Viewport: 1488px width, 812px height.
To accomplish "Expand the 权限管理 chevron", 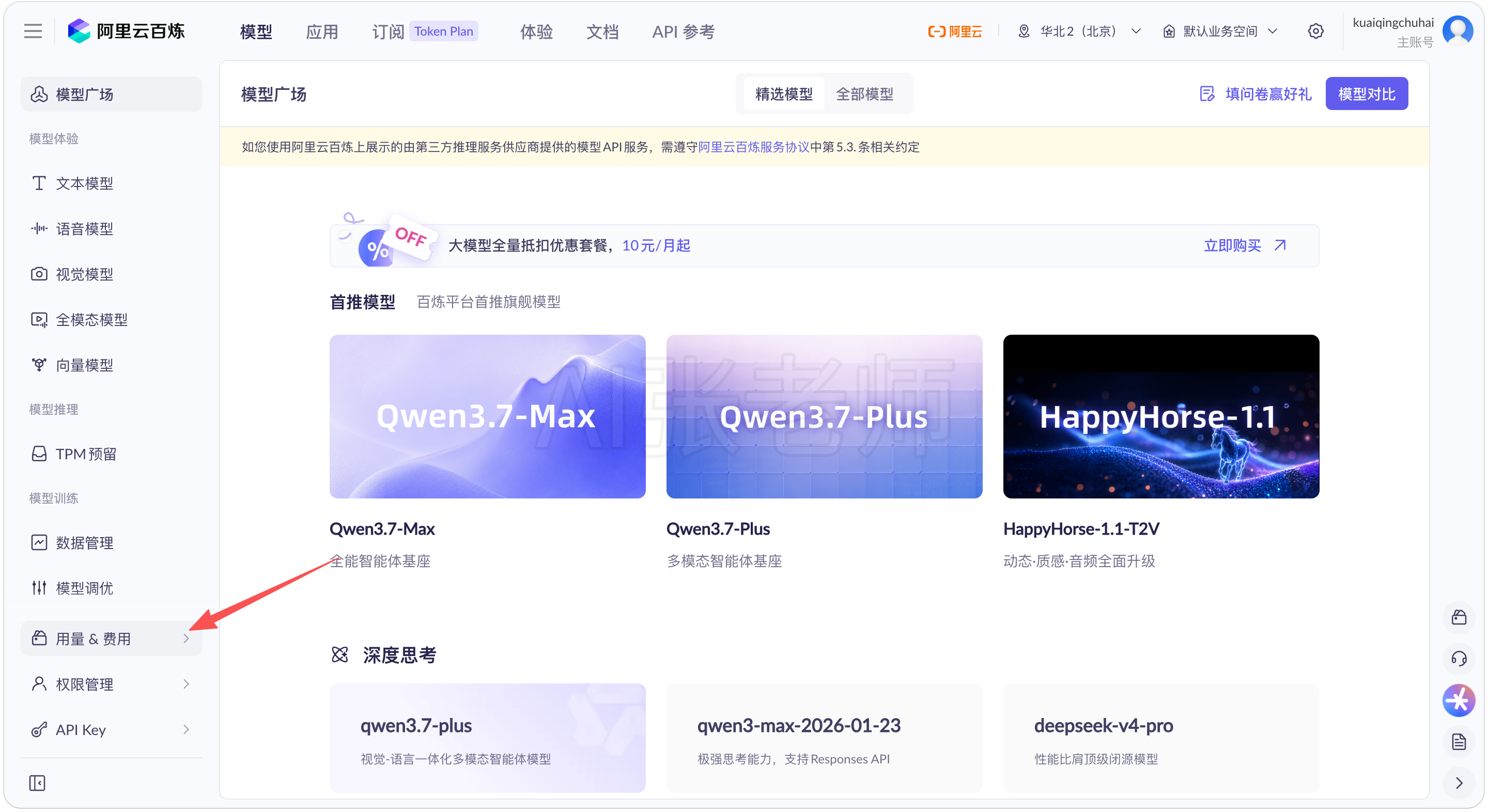I will click(x=186, y=684).
